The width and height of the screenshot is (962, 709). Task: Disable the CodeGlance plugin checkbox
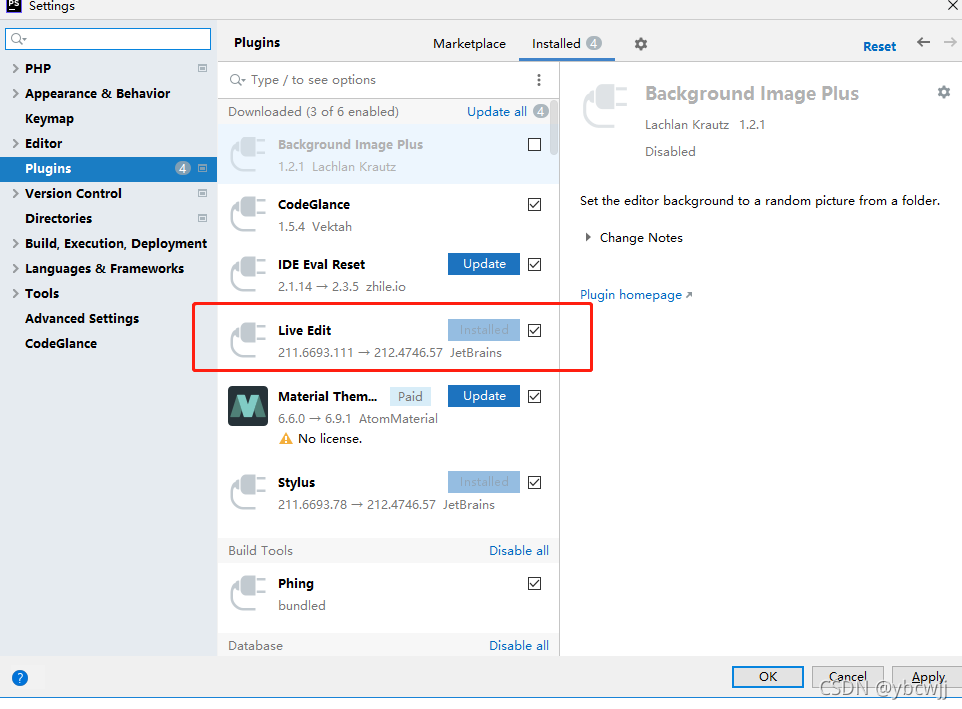(x=534, y=204)
